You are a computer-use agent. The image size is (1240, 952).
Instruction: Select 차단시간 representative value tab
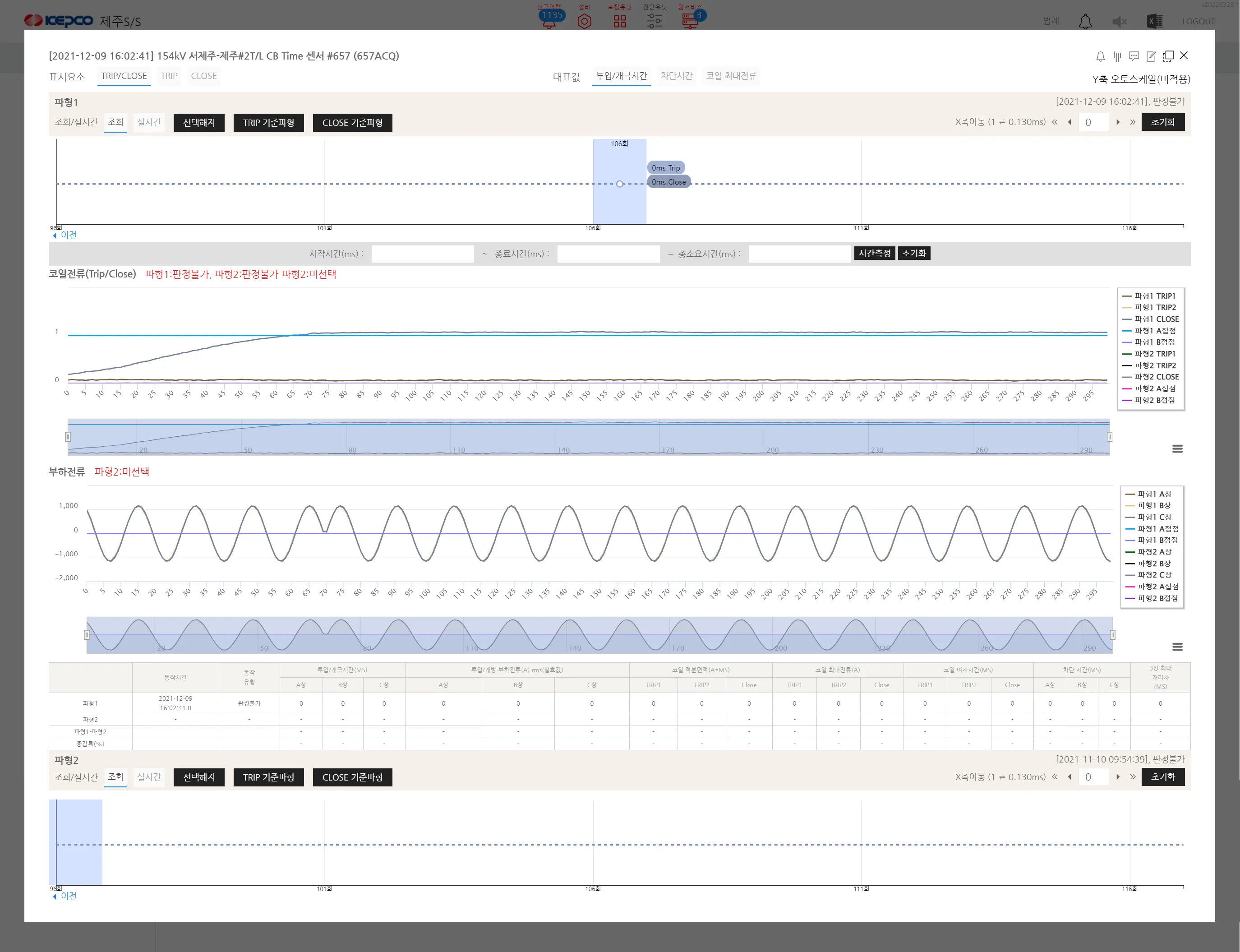676,76
